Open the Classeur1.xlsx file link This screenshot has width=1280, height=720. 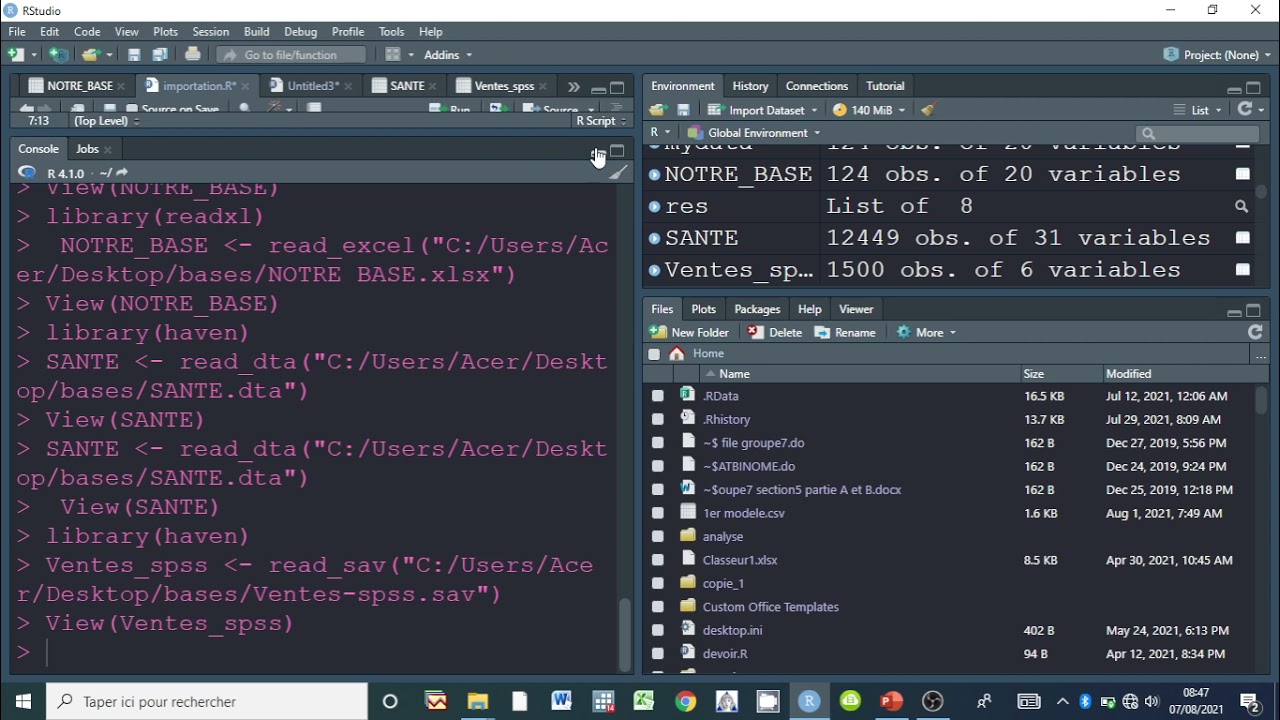coord(740,560)
